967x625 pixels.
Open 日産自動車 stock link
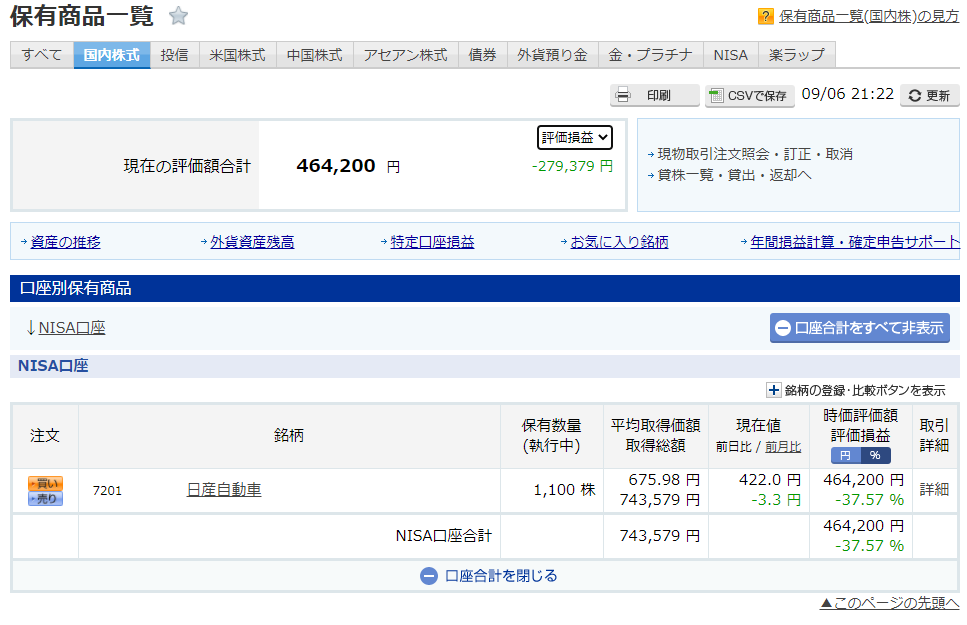(224, 490)
